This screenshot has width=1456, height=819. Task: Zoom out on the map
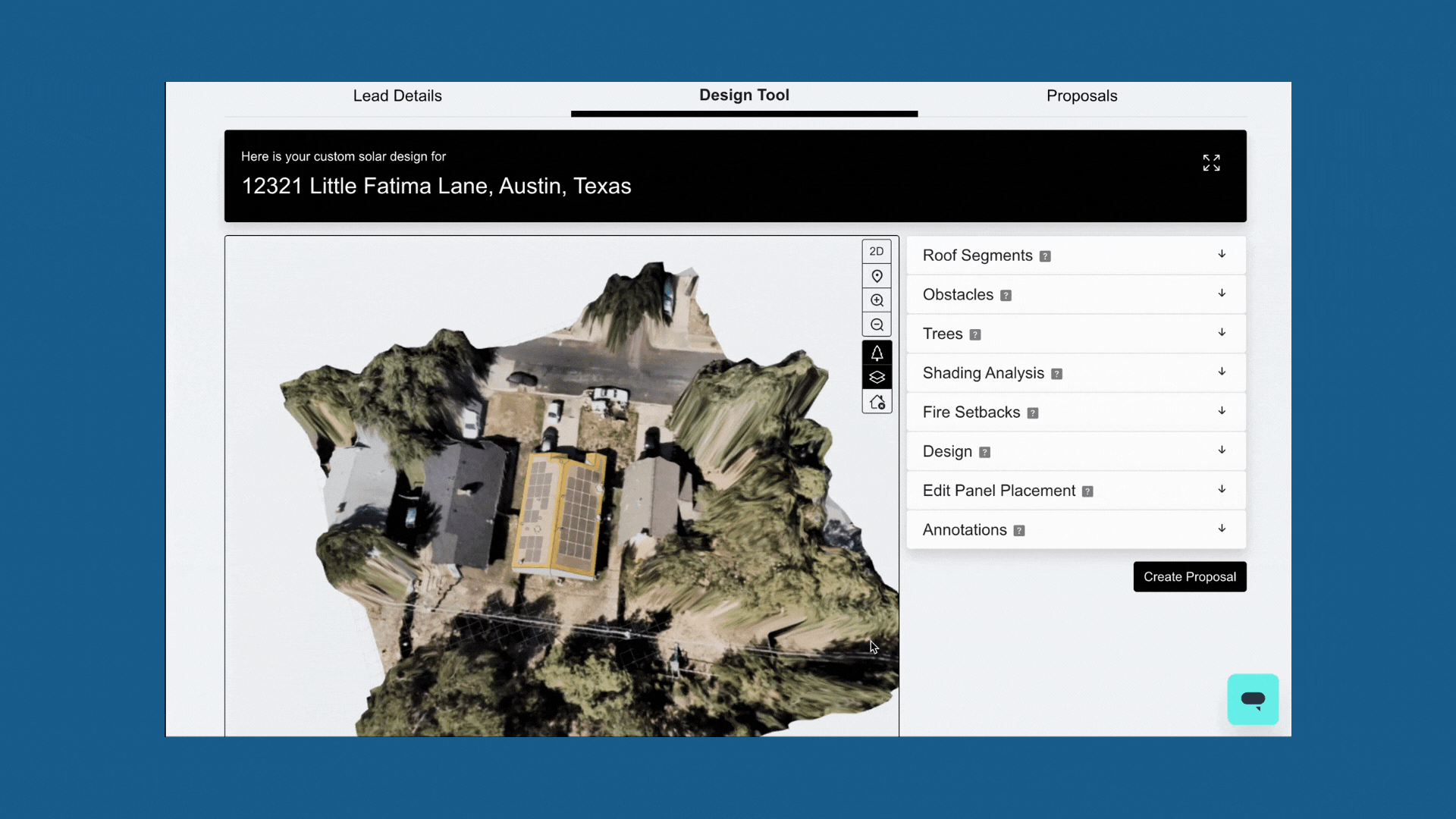[x=877, y=325]
